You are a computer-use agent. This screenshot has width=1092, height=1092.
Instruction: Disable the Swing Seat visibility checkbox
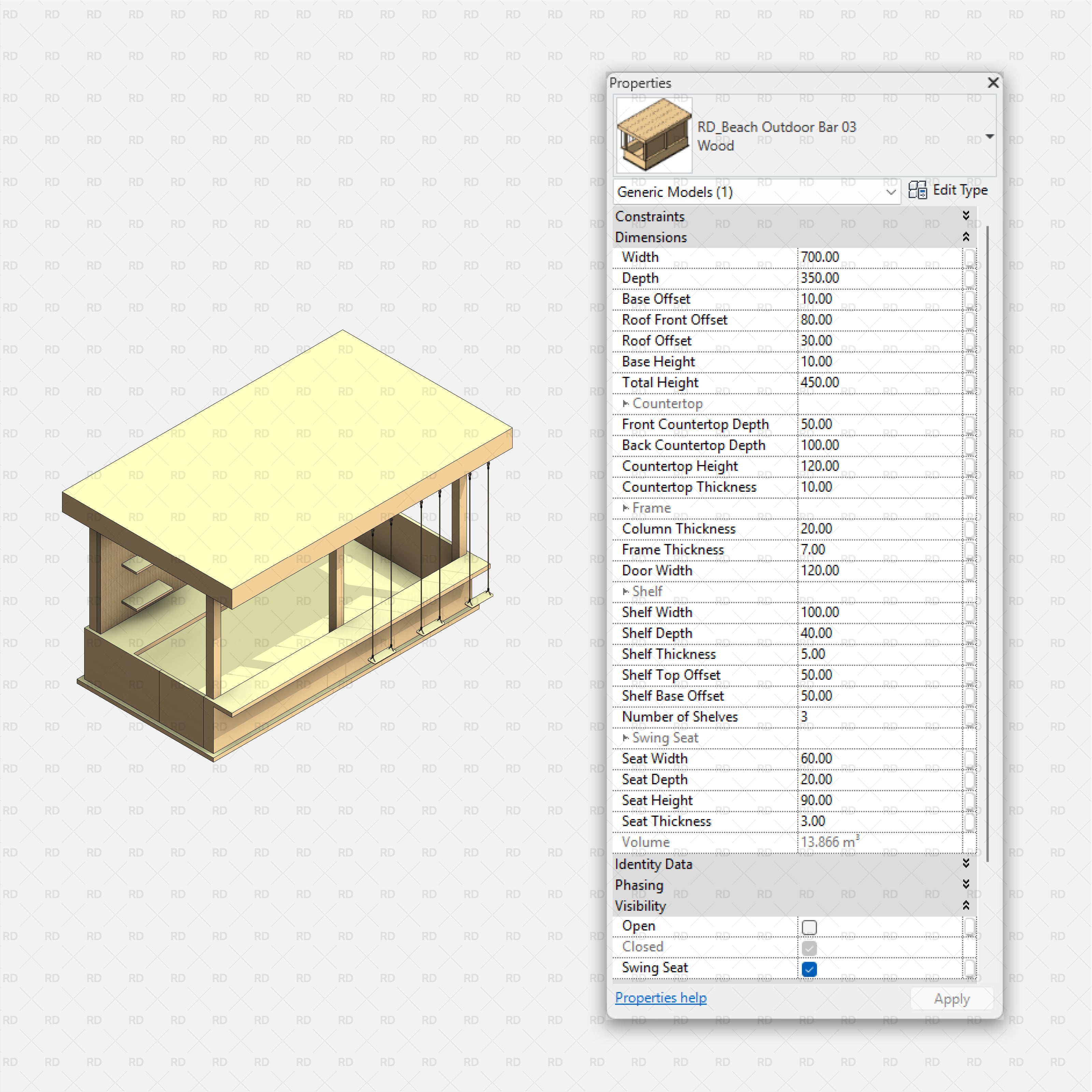click(x=809, y=969)
